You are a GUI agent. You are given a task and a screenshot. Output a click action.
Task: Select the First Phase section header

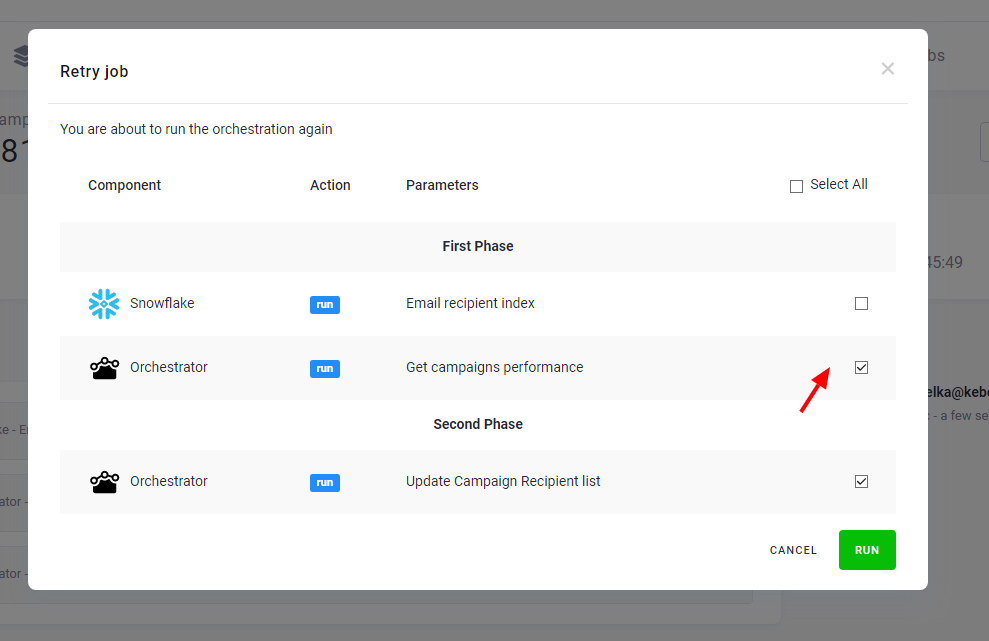pos(477,246)
